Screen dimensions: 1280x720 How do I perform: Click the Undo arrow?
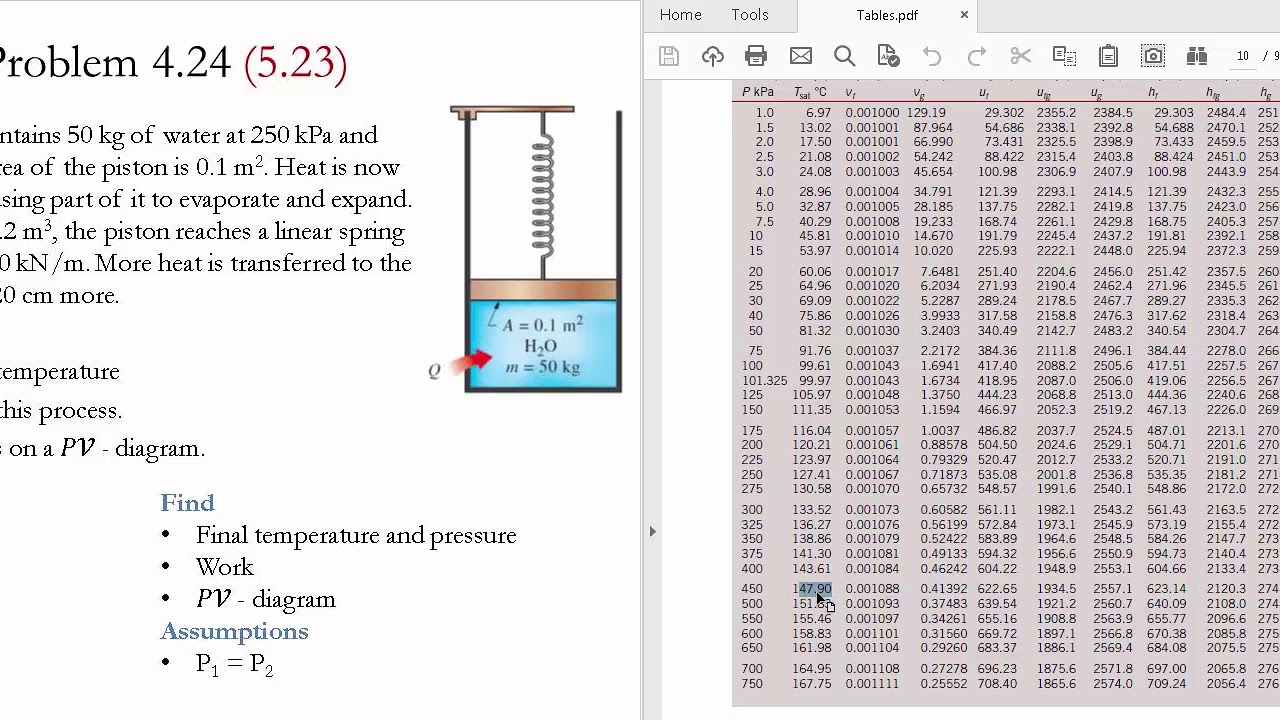[x=932, y=56]
